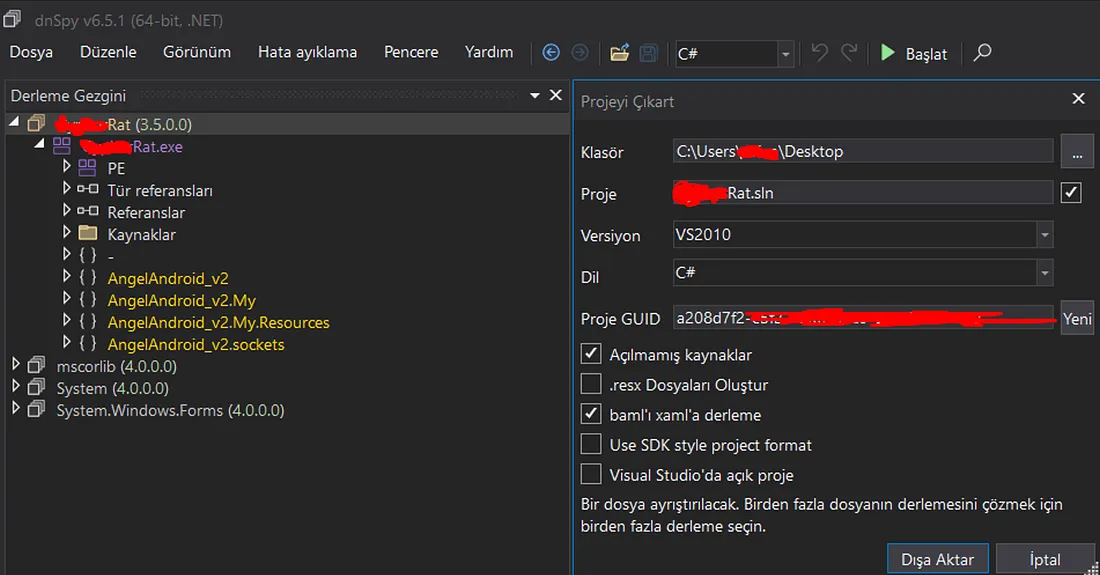
Task: Toggle the solution file checkbox beside Proje
Action: 1071,192
